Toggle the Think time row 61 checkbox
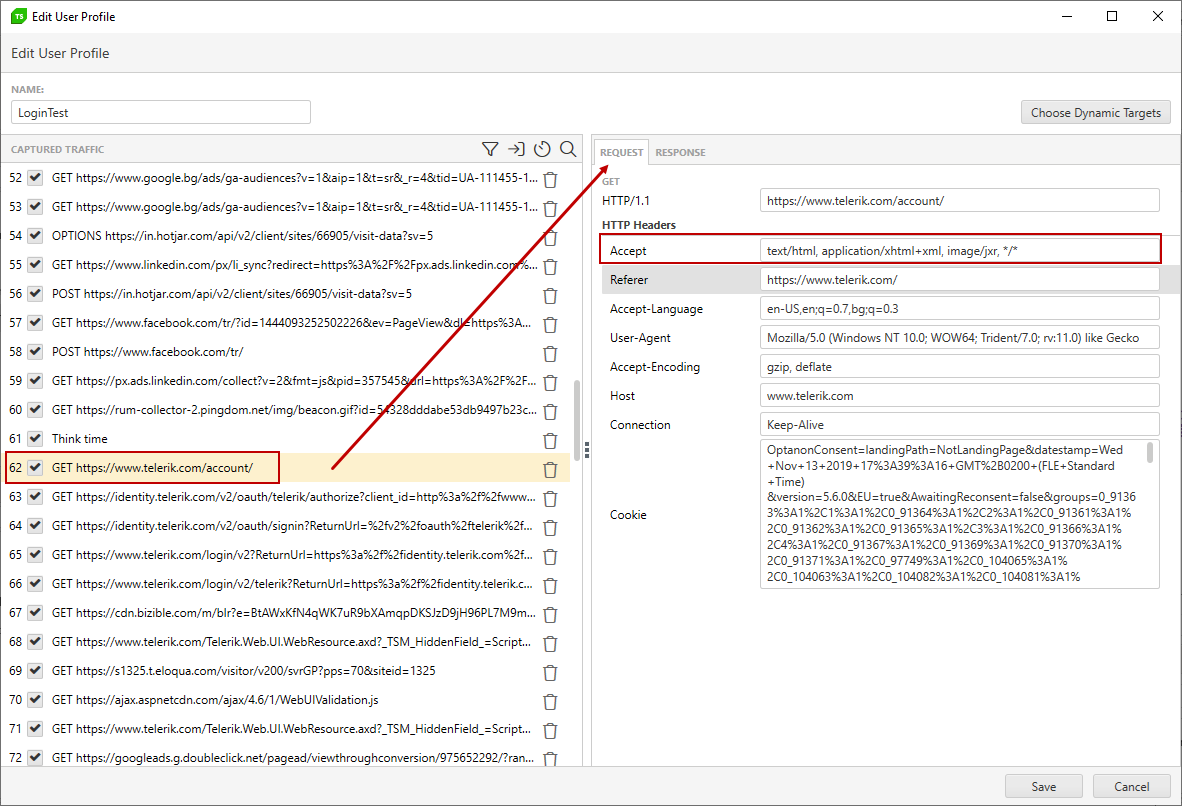 pos(35,438)
